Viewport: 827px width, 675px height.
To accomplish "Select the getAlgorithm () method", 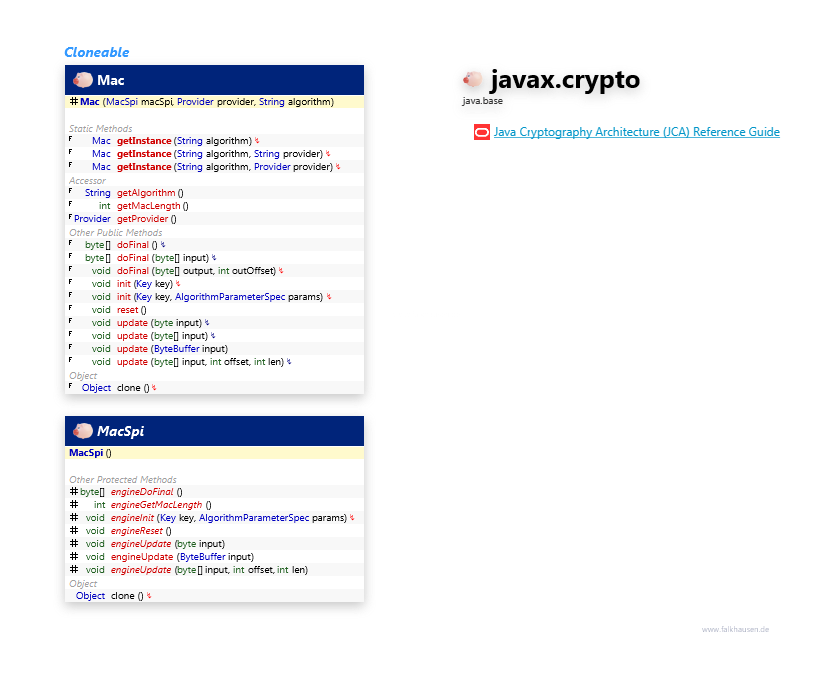I will [x=150, y=193].
